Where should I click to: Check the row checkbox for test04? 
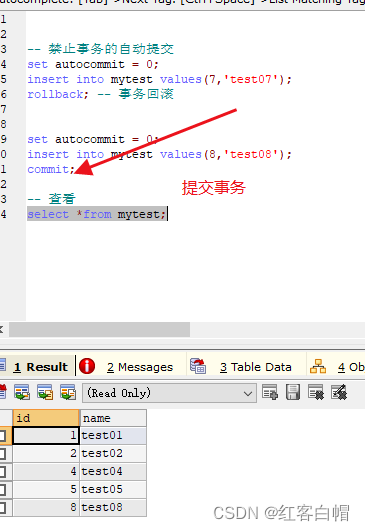pyautogui.click(x=3, y=471)
